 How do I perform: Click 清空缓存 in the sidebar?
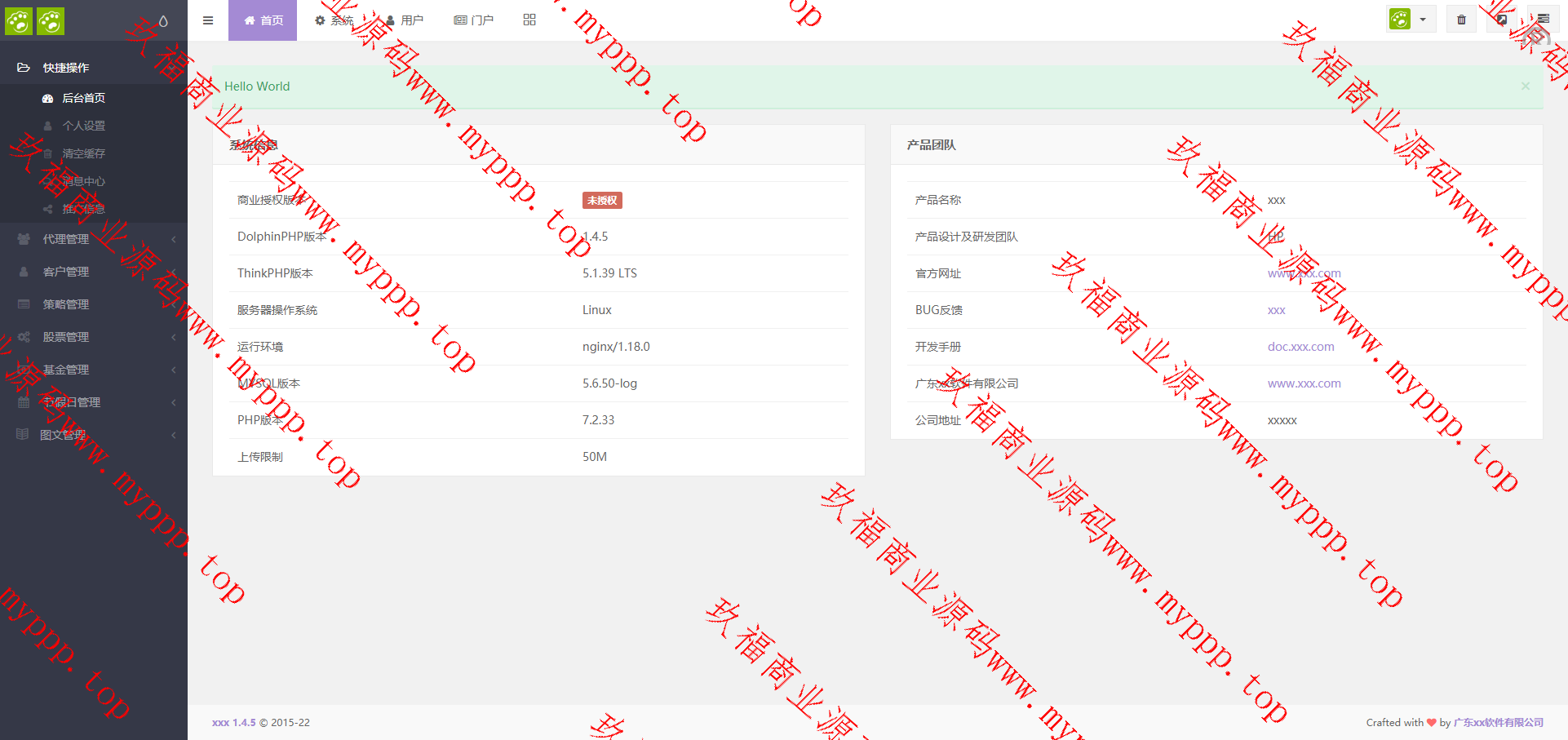click(83, 153)
